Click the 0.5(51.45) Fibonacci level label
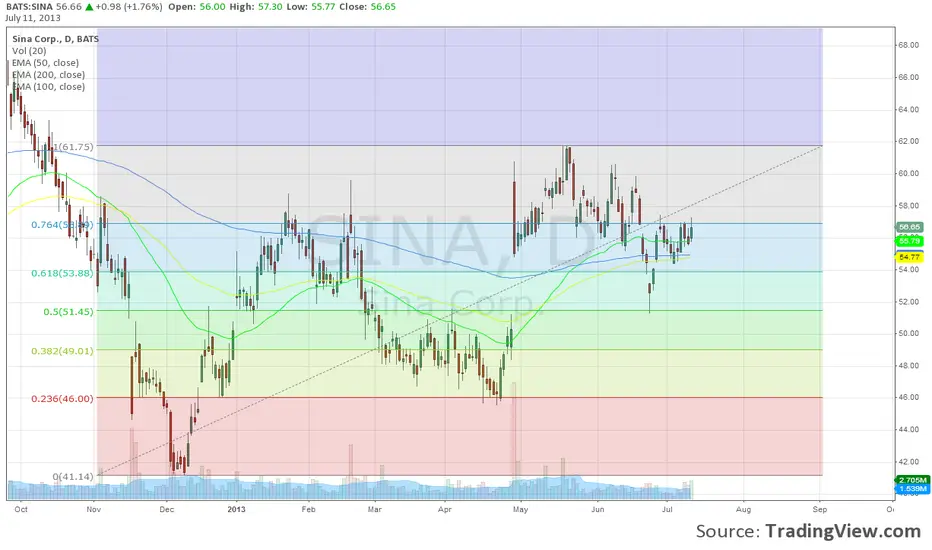Screen dimensions: 932x550 [68, 312]
